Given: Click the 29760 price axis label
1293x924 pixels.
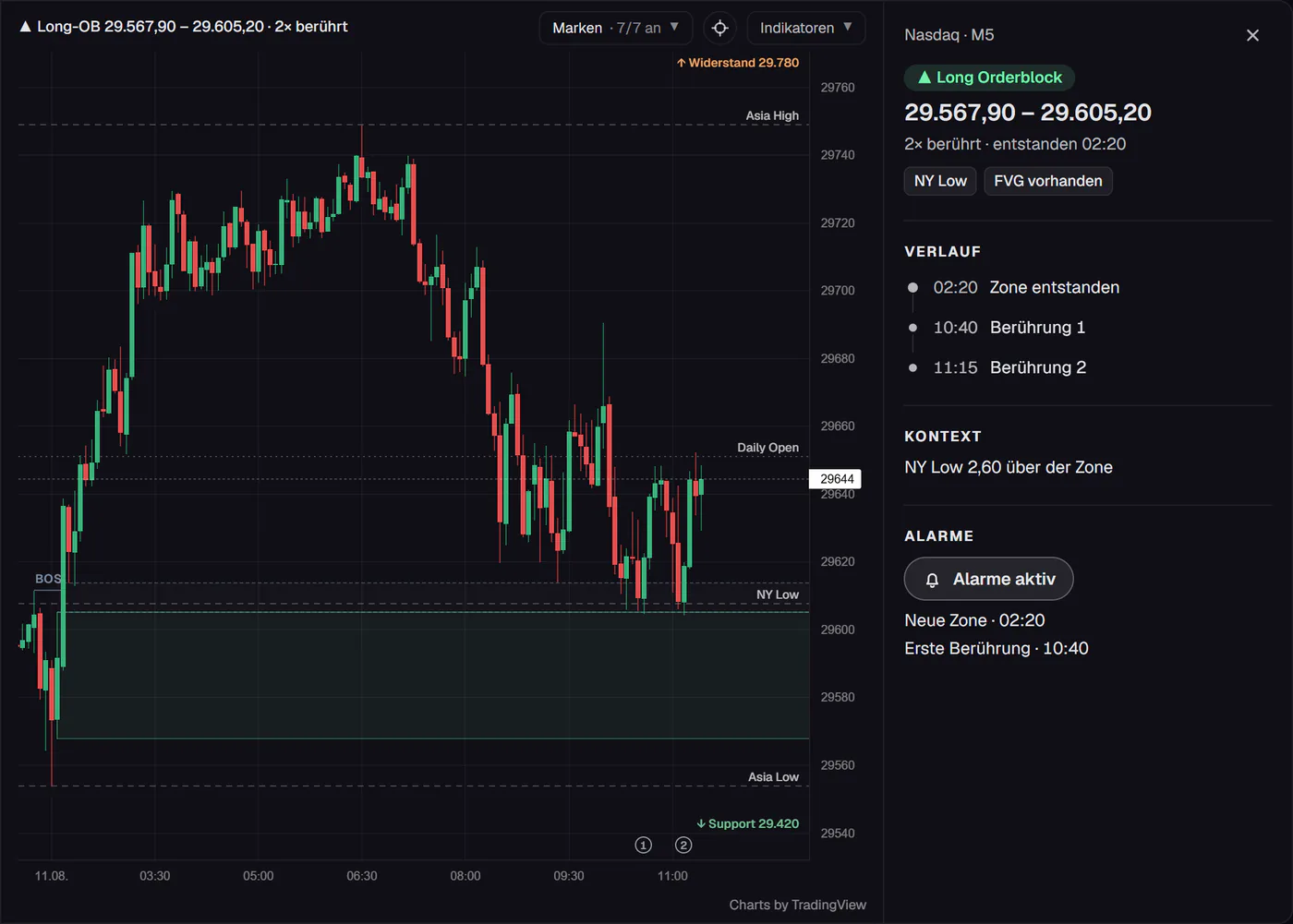Looking at the screenshot, I should pyautogui.click(x=838, y=88).
